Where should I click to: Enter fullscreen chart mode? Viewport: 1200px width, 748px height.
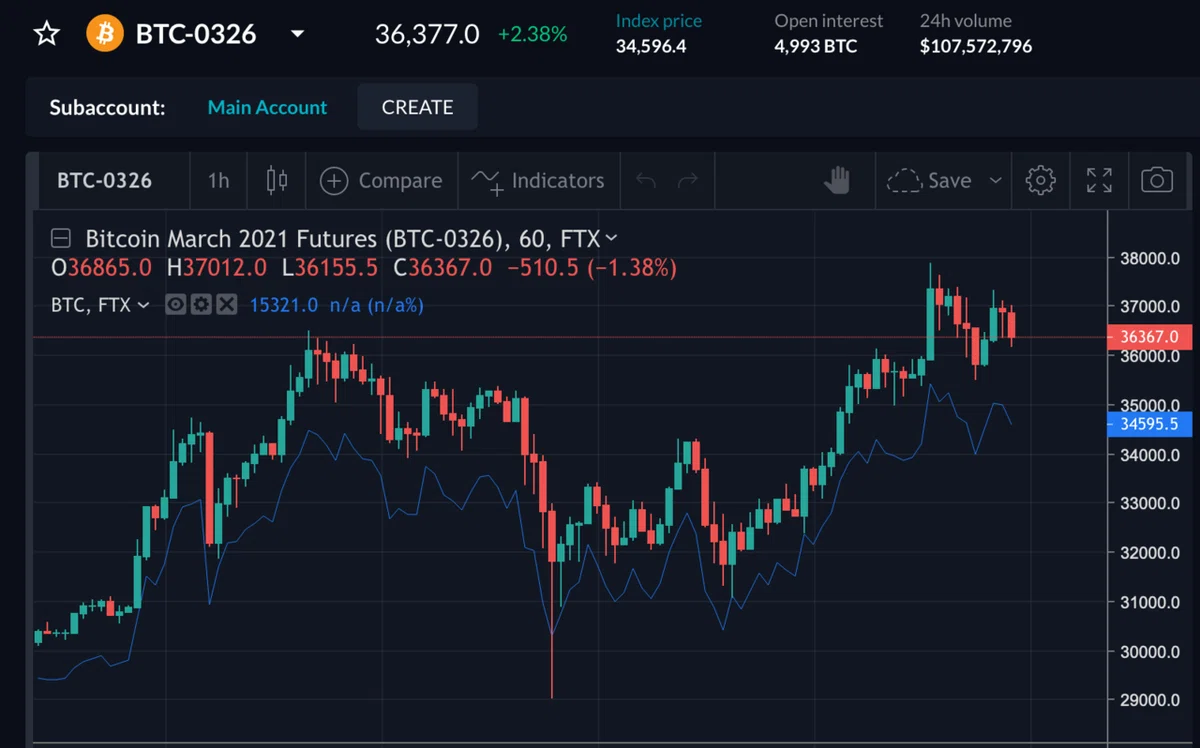[x=1099, y=181]
